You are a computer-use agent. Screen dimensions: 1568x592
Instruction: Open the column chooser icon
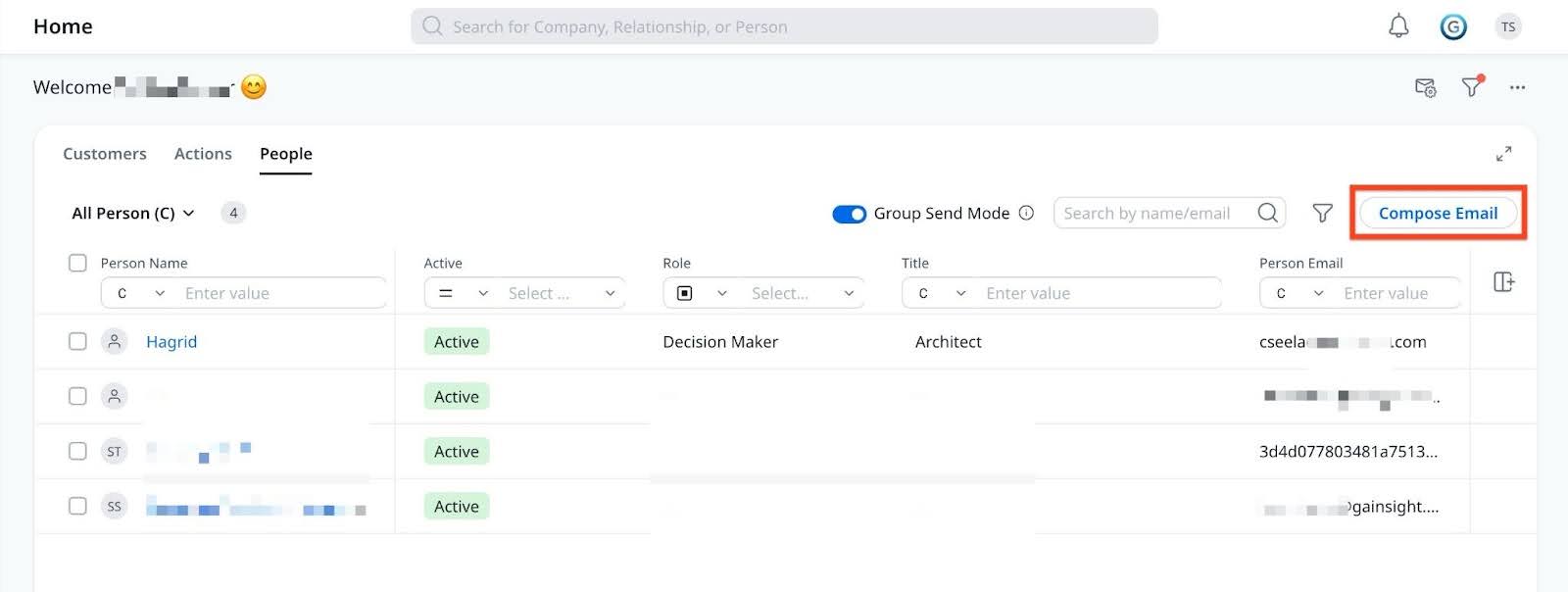pos(1503,282)
